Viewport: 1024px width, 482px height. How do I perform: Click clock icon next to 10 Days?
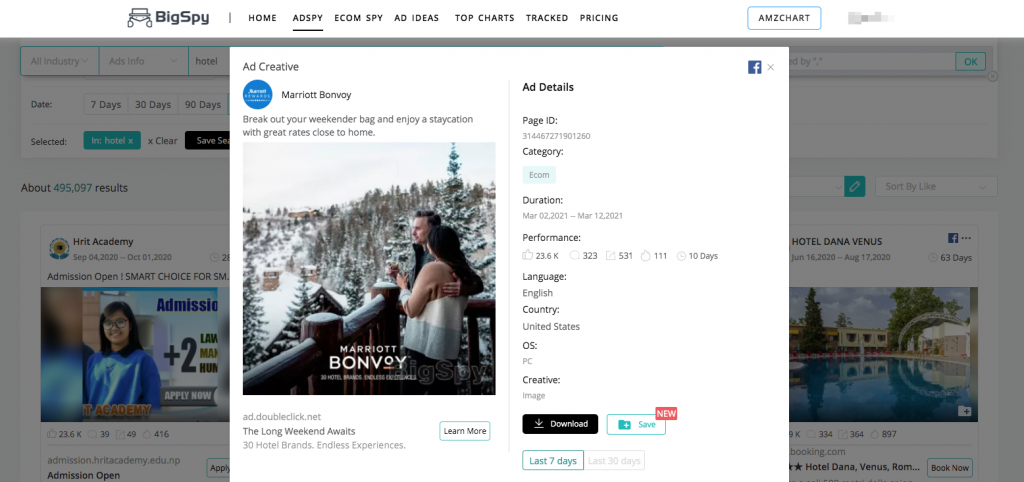(x=682, y=255)
